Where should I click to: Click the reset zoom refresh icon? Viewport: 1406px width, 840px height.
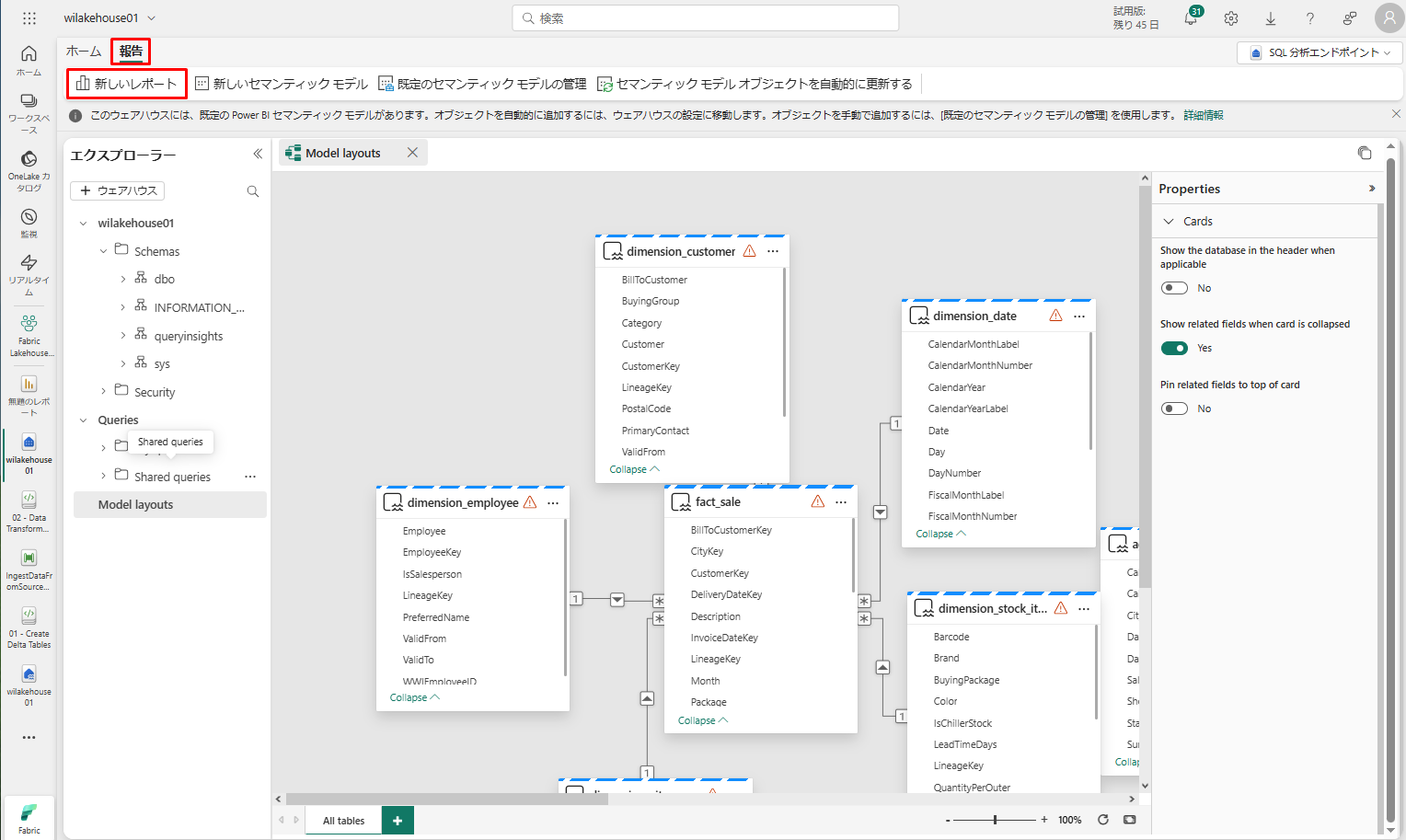tap(1103, 820)
